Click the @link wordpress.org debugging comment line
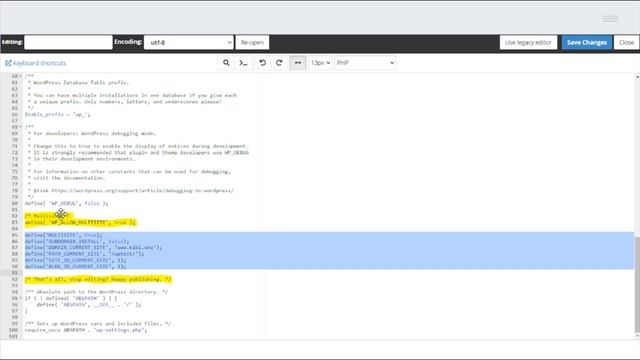Screen dimensions: 640x360 (x=131, y=191)
